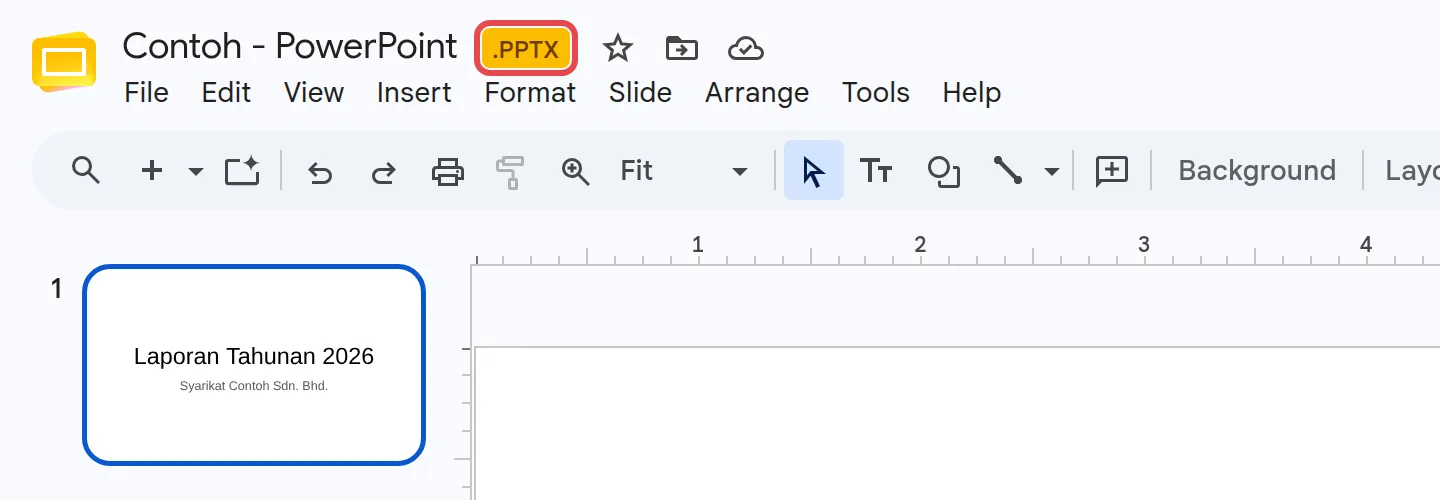Add a comment using speech bubble icon

click(x=1112, y=171)
